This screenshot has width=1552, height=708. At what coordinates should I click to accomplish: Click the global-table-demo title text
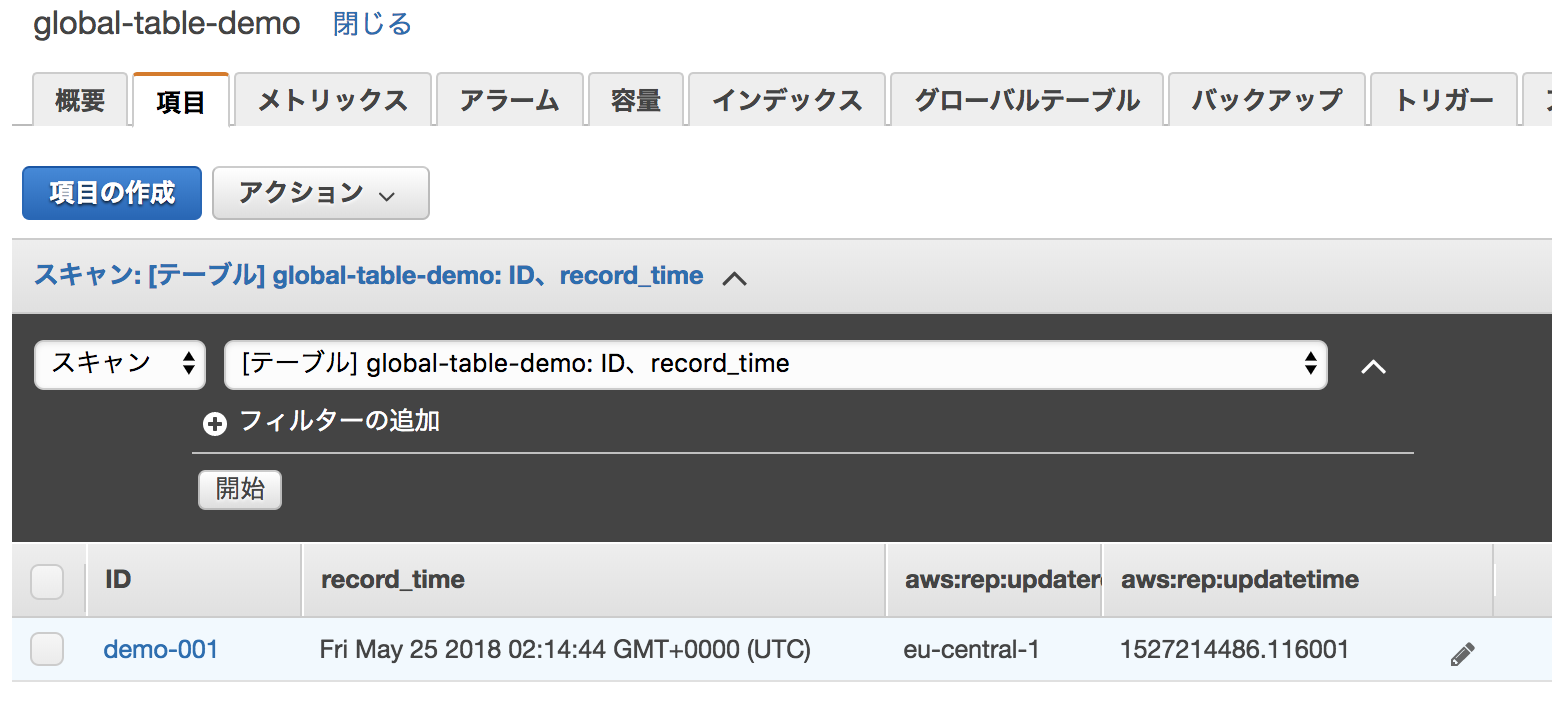167,24
